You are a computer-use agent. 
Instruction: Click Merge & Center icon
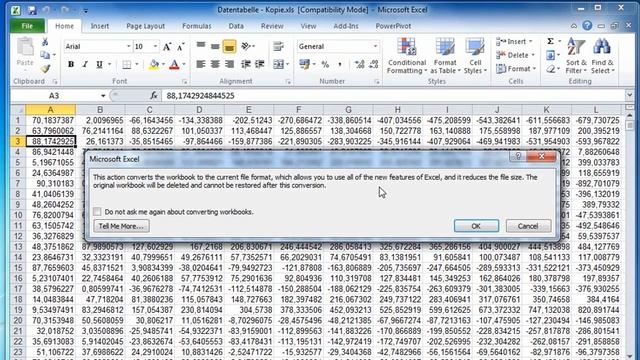pos(278,64)
